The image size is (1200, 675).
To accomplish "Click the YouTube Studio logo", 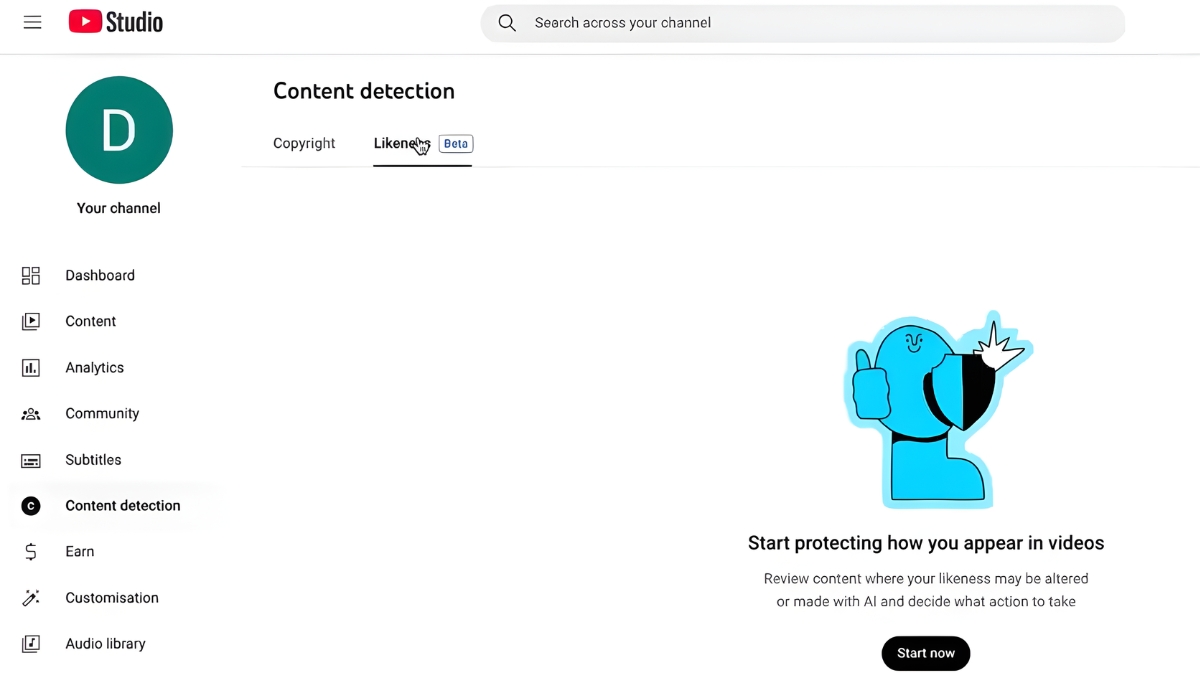I will coord(115,21).
